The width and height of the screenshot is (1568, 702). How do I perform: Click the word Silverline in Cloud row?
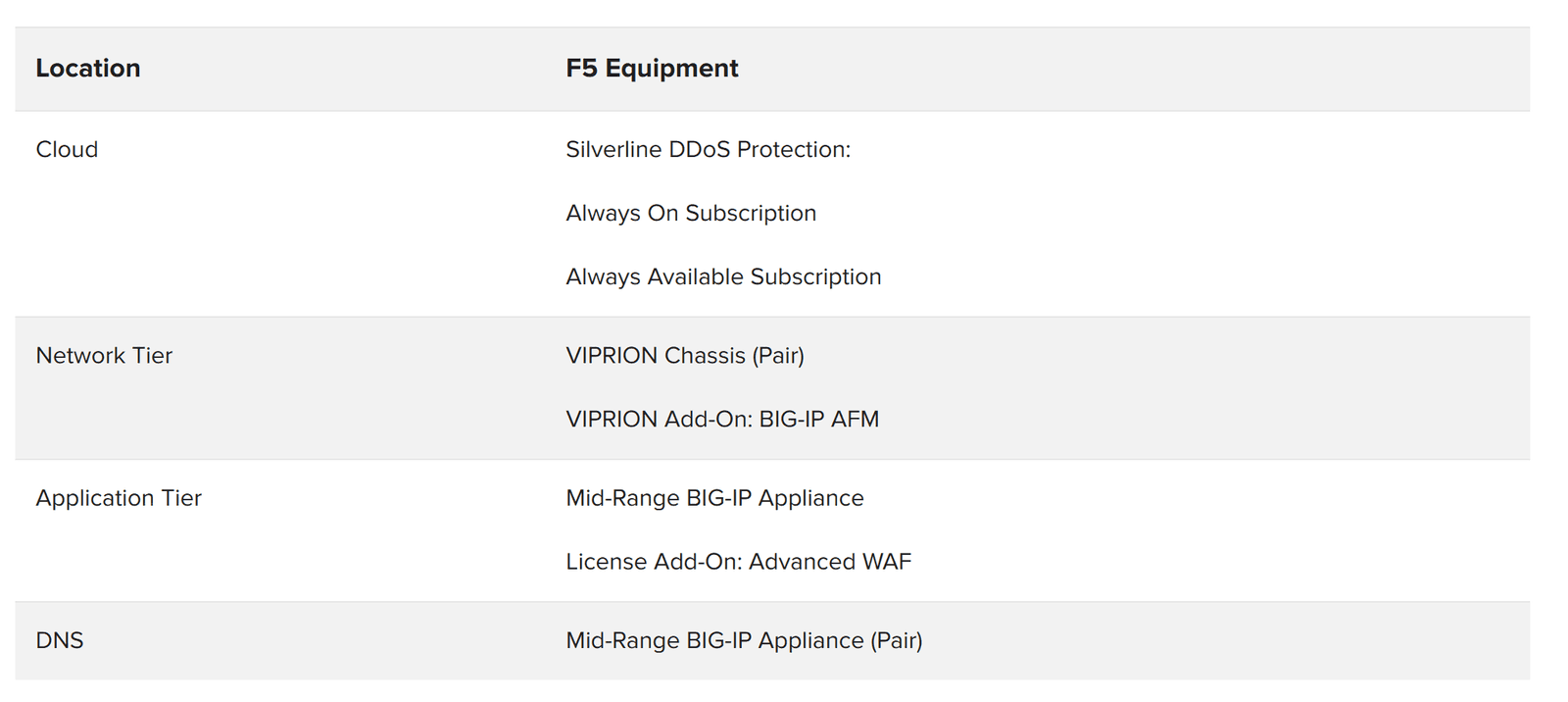click(613, 150)
